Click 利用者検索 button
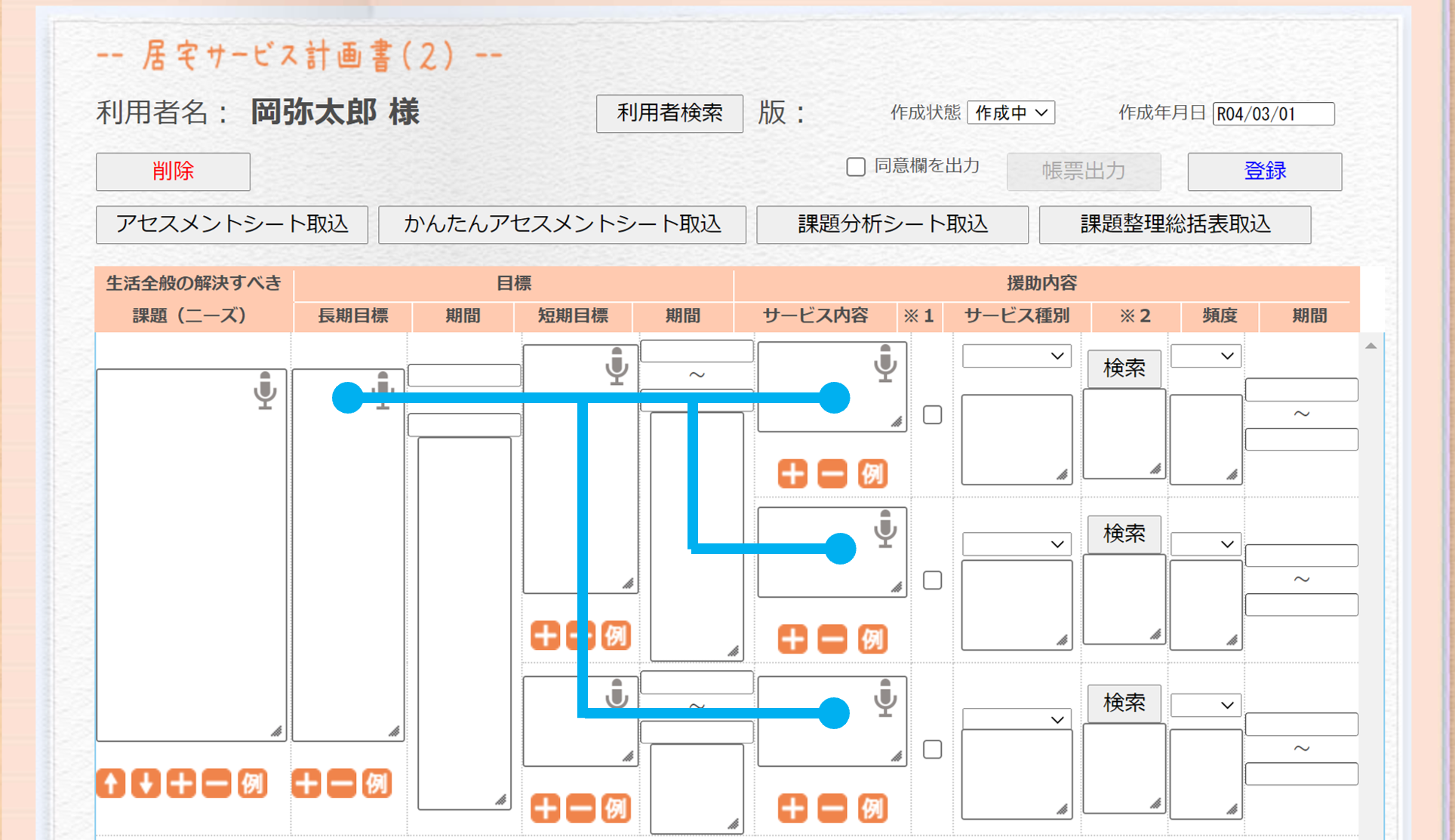 (669, 114)
